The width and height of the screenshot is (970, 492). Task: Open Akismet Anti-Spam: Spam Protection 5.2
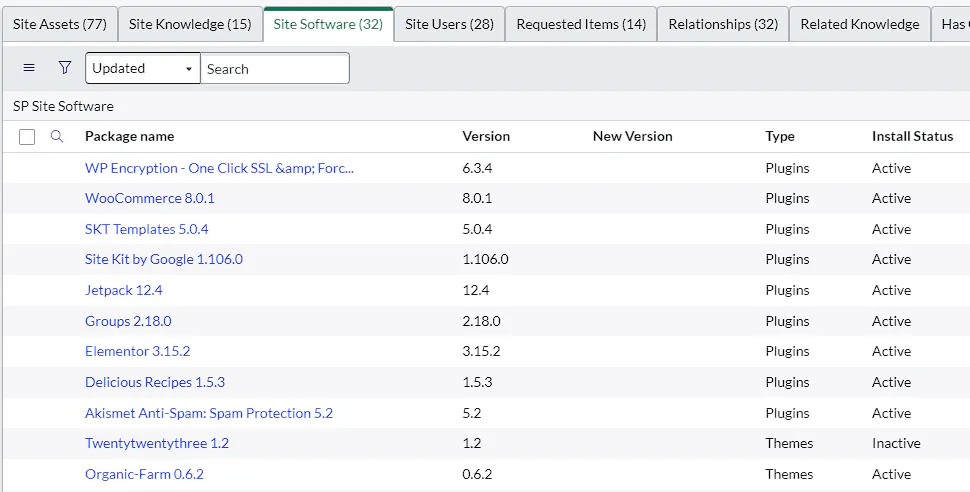[208, 413]
